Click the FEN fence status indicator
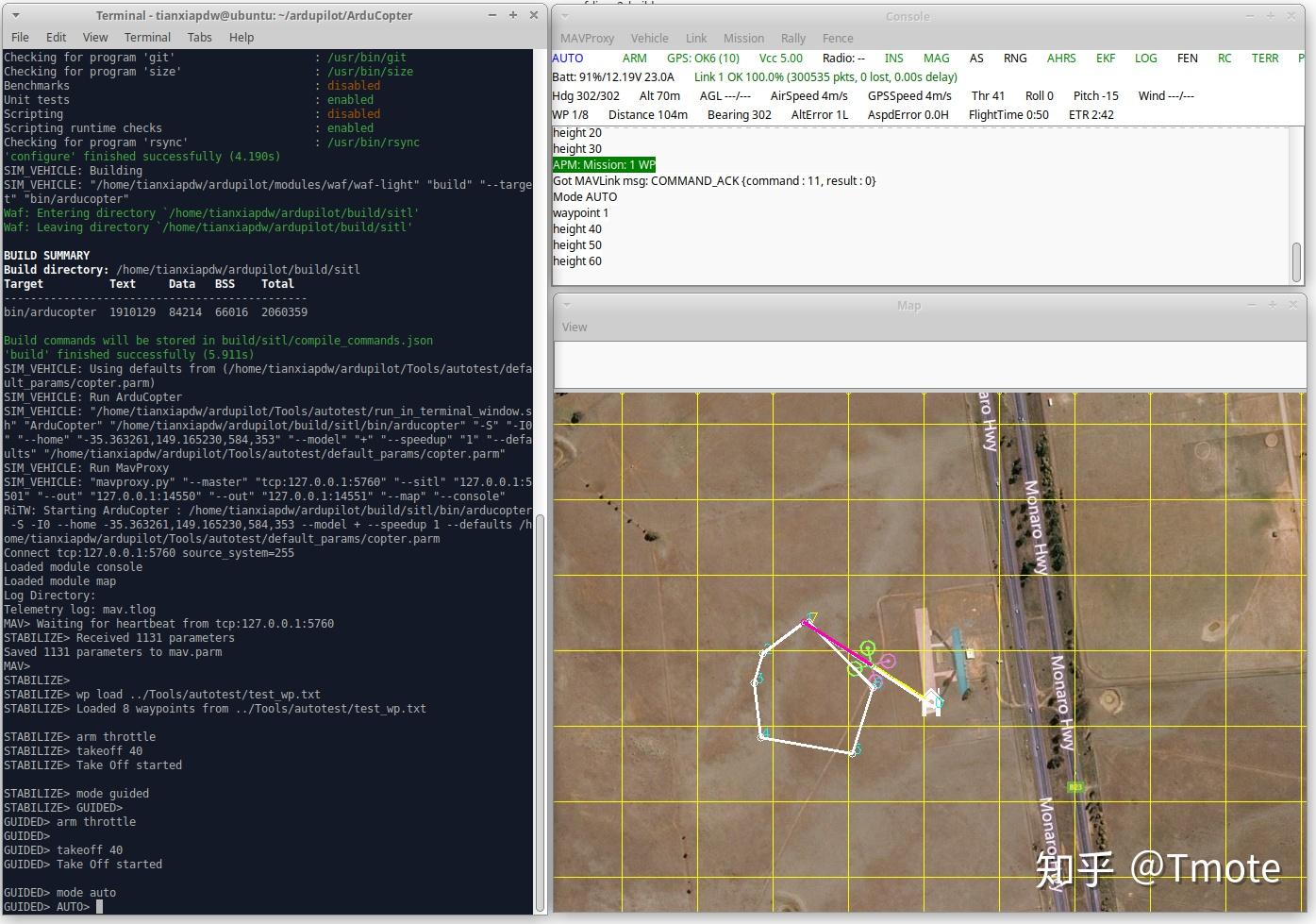The image size is (1316, 924). click(1187, 58)
